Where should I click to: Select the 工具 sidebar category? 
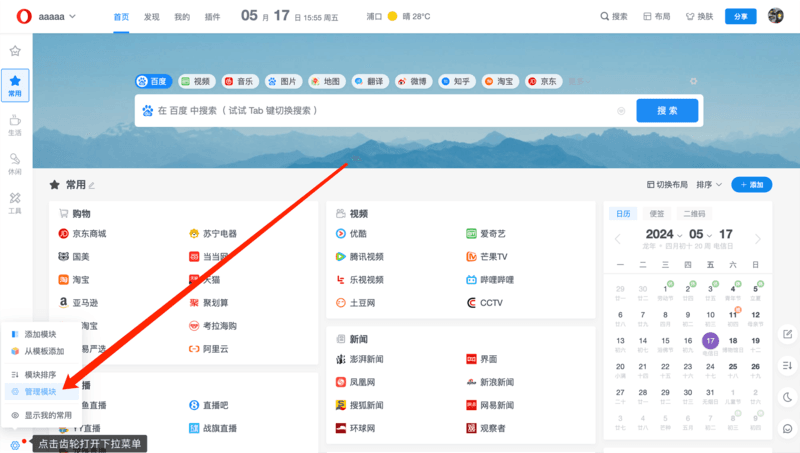[x=15, y=203]
